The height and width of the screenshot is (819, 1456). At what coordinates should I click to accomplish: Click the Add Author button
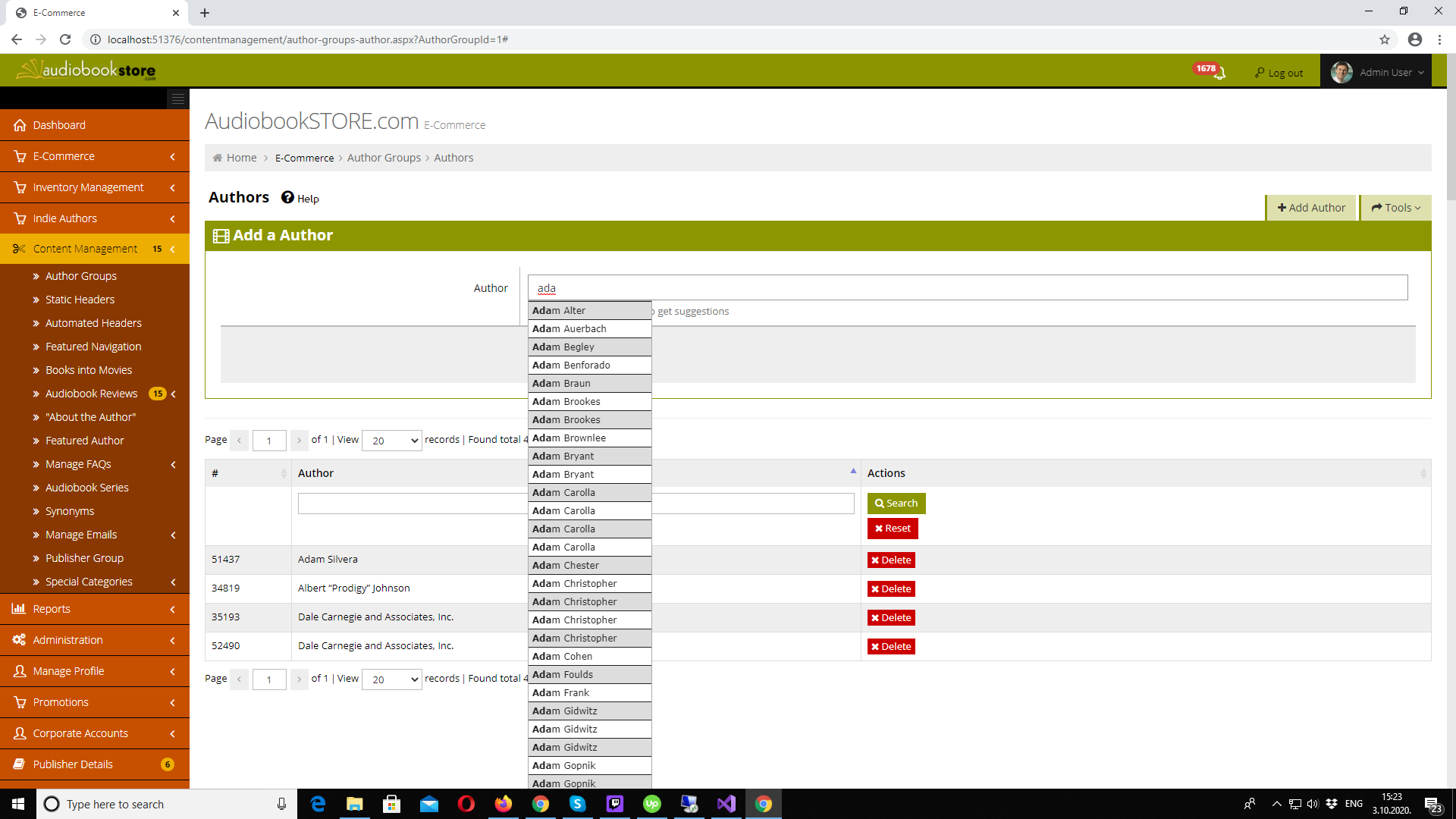1311,208
